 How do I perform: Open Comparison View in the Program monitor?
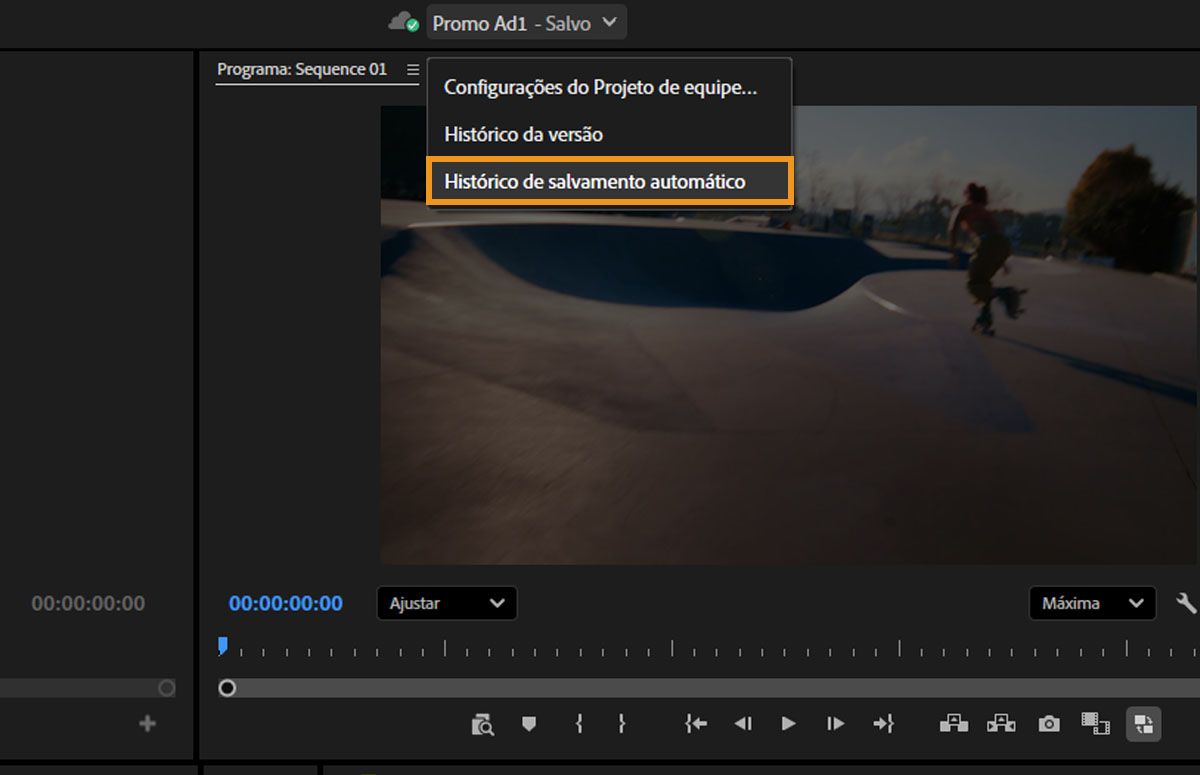(x=482, y=723)
